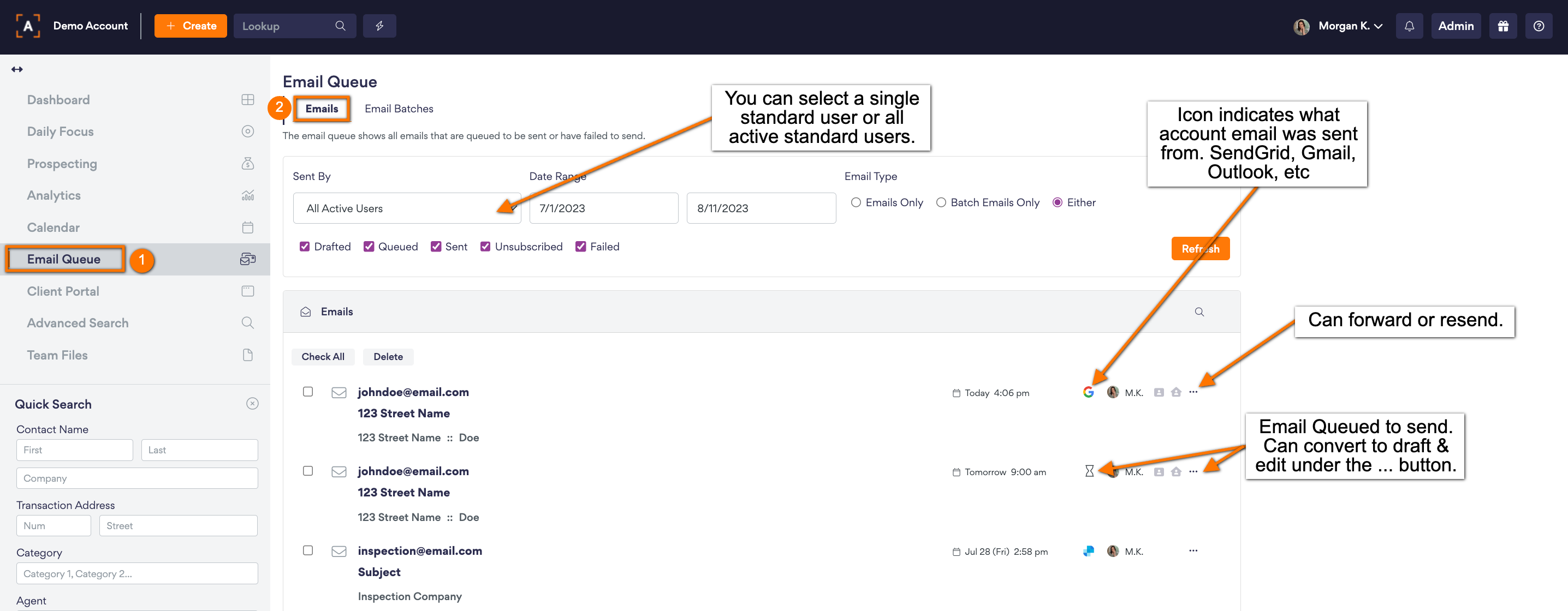
Task: Open the 7/1/2023 date picker
Action: [603, 208]
